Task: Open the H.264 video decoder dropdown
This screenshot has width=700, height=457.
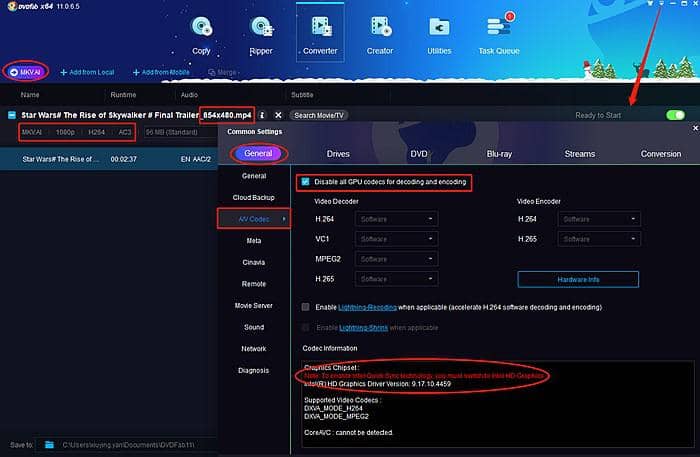Action: 397,219
